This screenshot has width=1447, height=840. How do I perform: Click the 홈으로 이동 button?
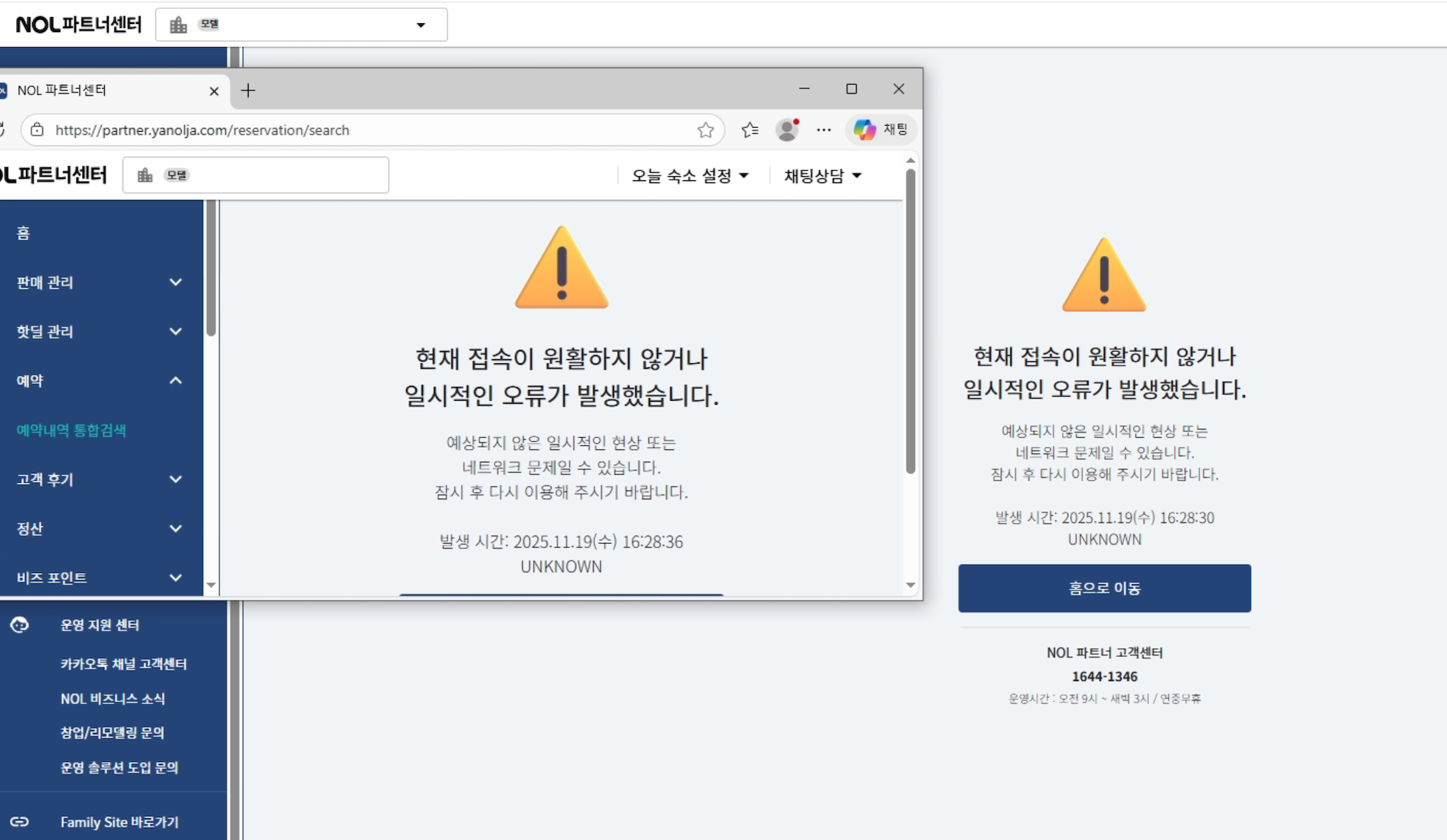1104,587
